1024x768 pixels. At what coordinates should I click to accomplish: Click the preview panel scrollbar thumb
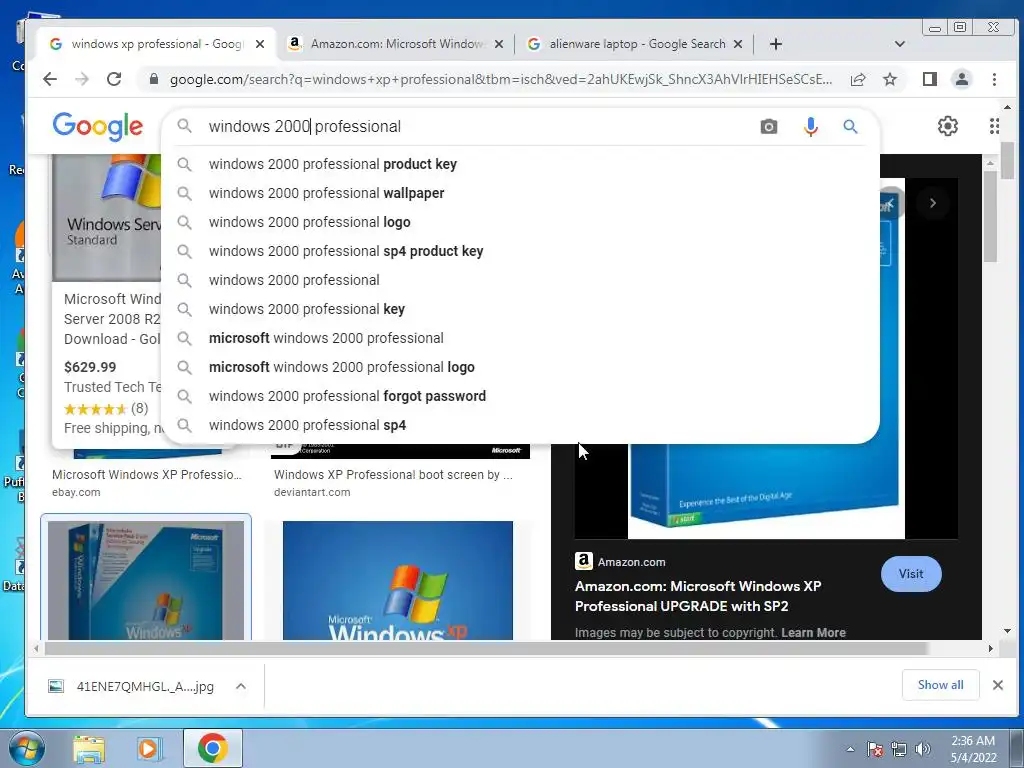(x=990, y=216)
